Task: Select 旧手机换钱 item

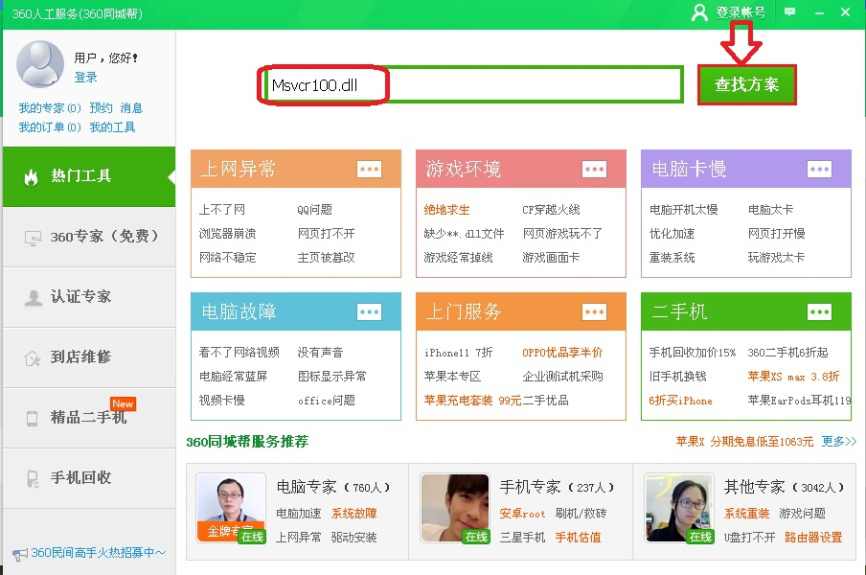Action: (x=678, y=376)
